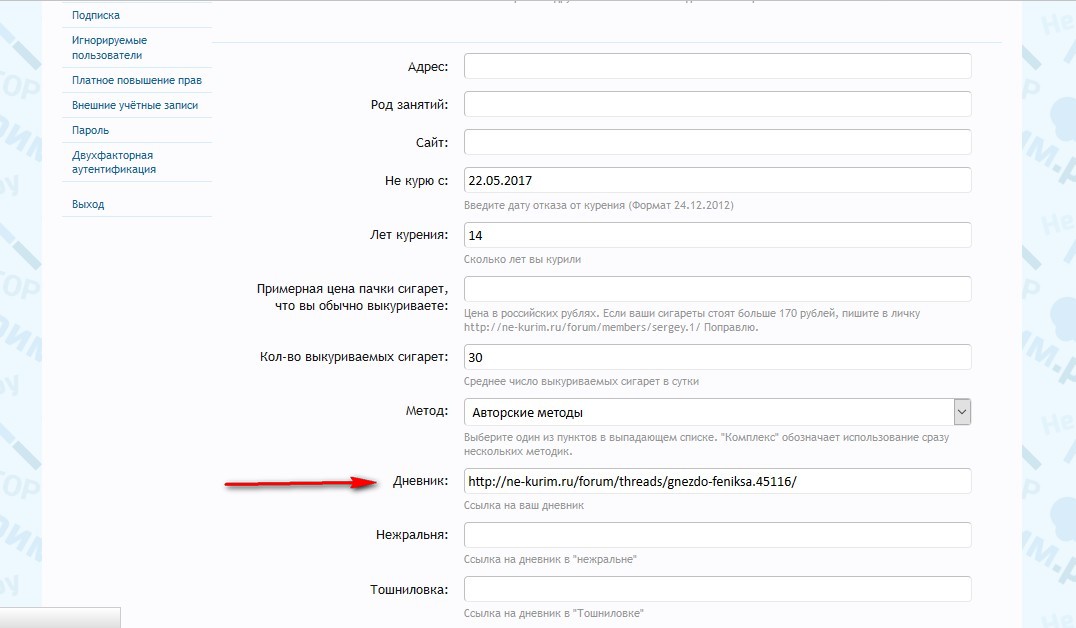Focus the Адрес input field

tap(717, 67)
